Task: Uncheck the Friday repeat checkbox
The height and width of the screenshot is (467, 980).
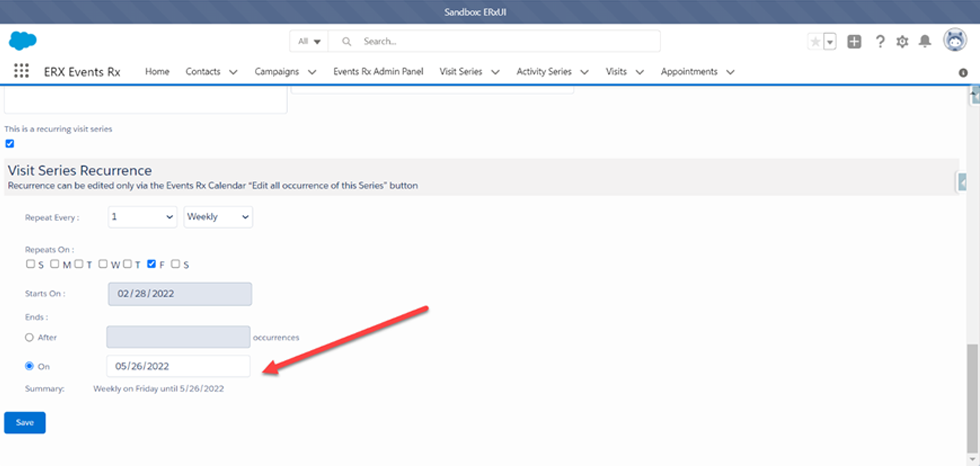Action: [x=151, y=264]
